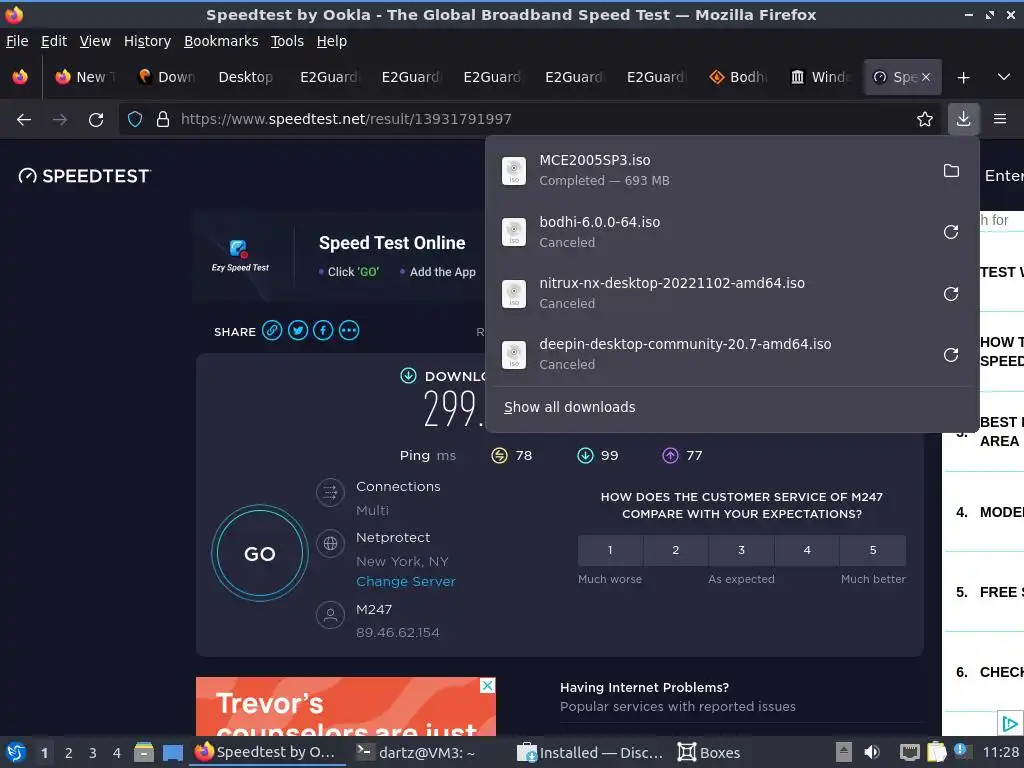Click the padlock site info icon

point(163,119)
